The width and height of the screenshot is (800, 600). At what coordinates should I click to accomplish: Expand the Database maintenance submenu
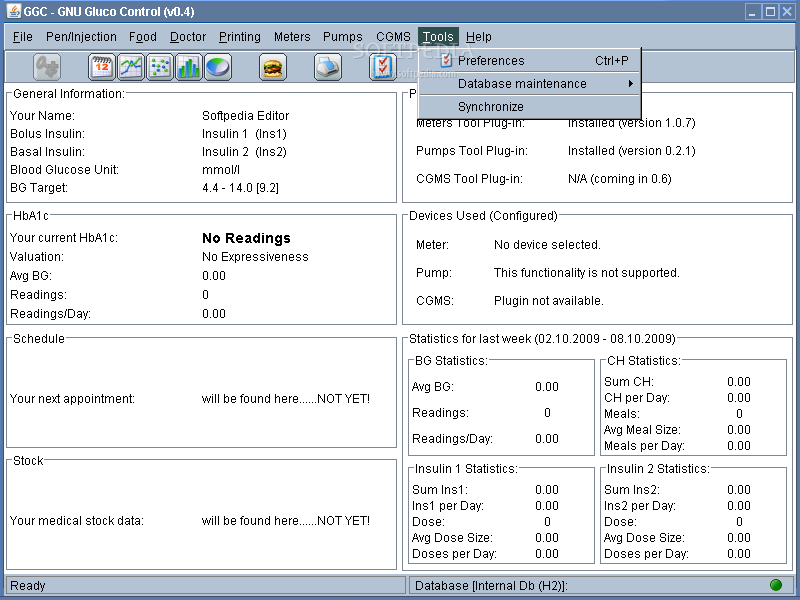(530, 83)
